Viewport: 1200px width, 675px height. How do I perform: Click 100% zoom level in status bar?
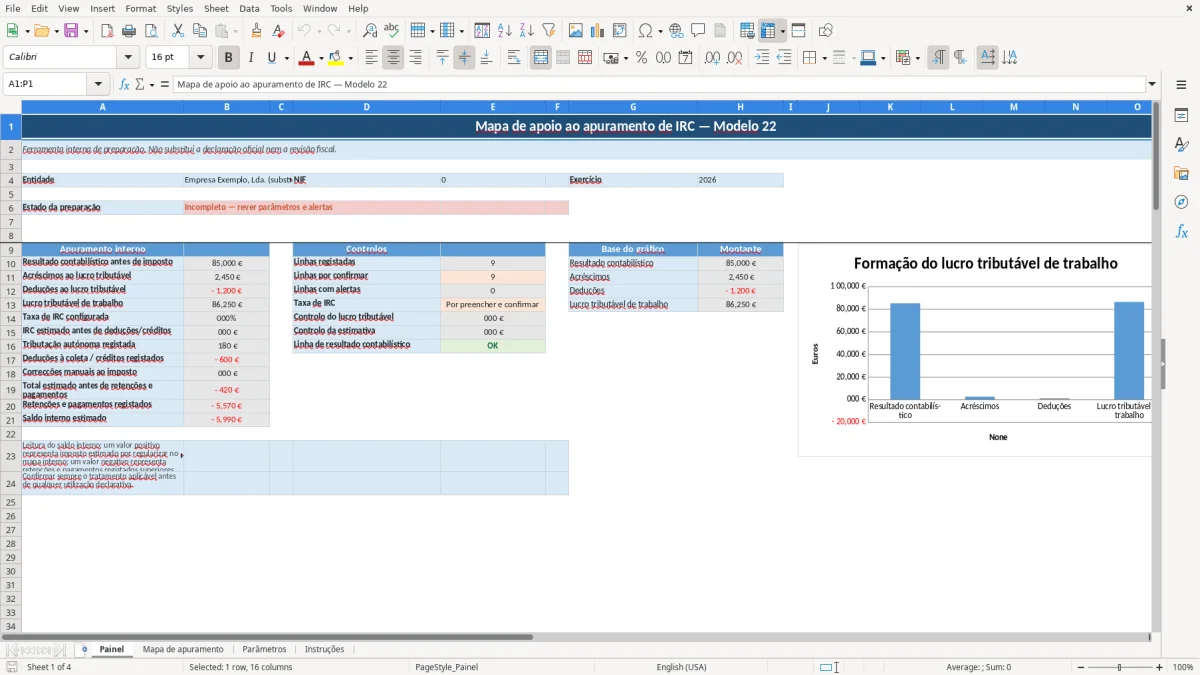[x=1182, y=667]
